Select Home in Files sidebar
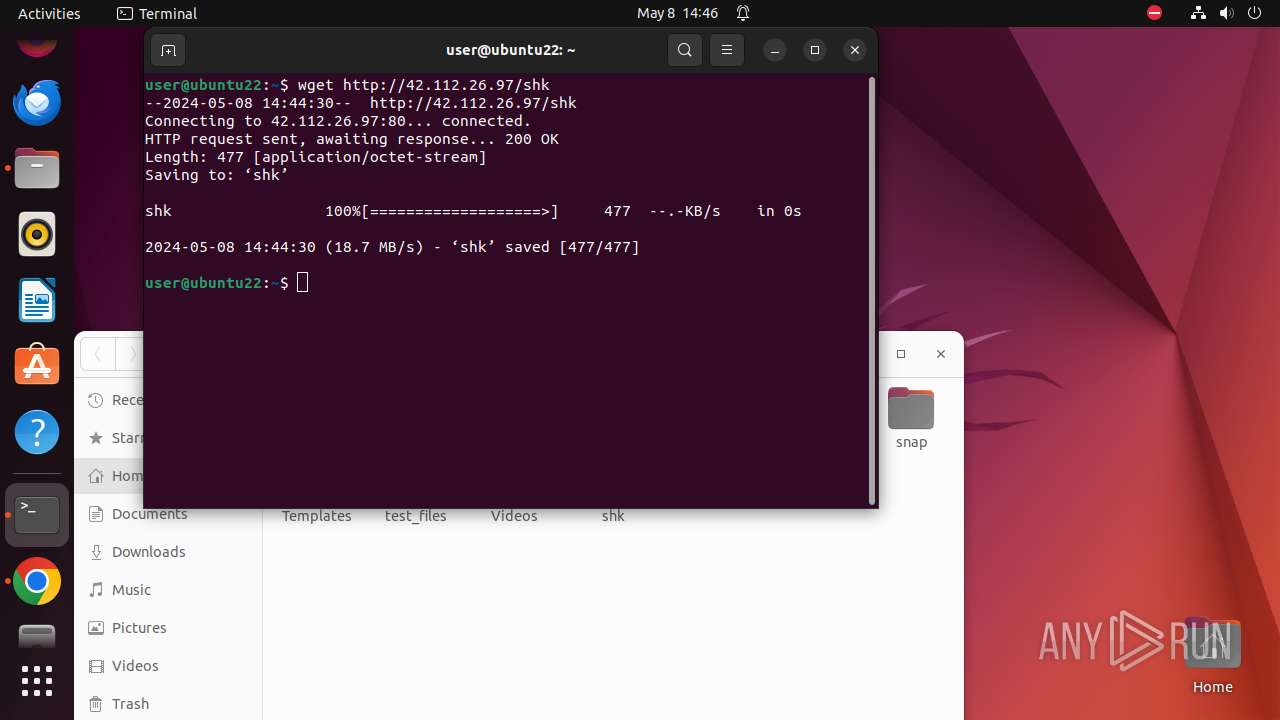1280x720 pixels. [x=110, y=476]
